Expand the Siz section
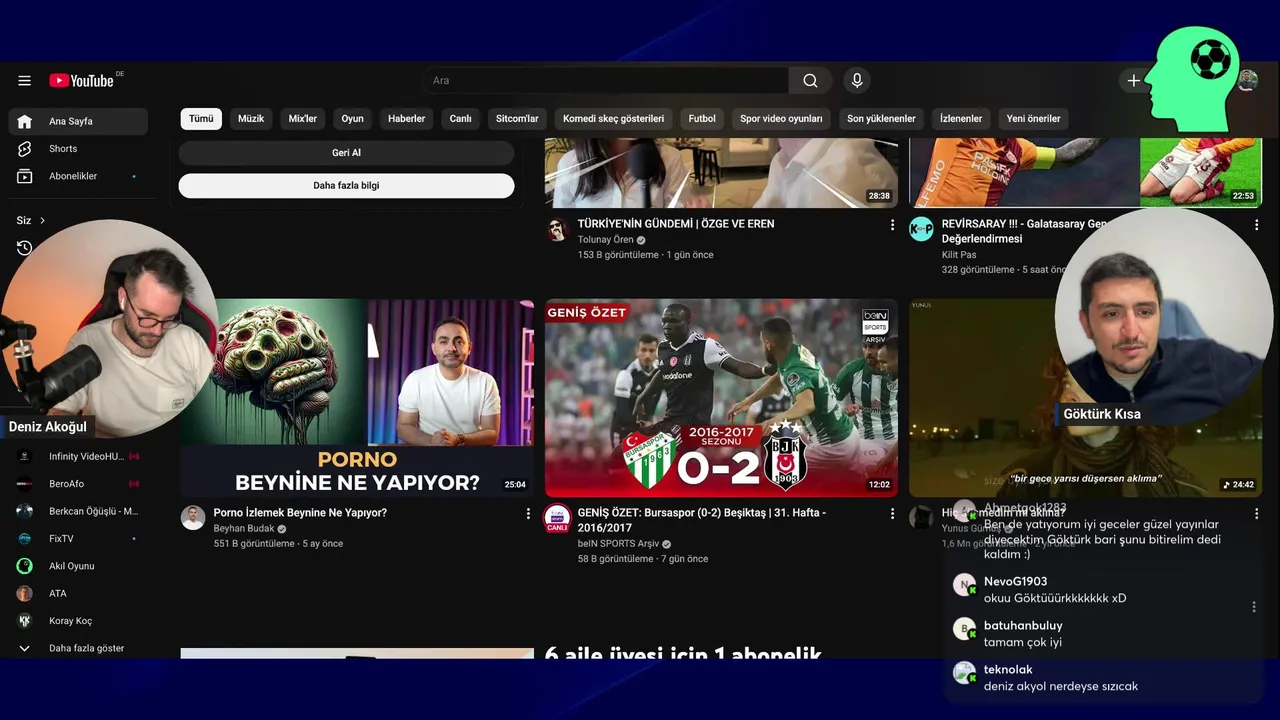This screenshot has width=1280, height=720. click(31, 220)
